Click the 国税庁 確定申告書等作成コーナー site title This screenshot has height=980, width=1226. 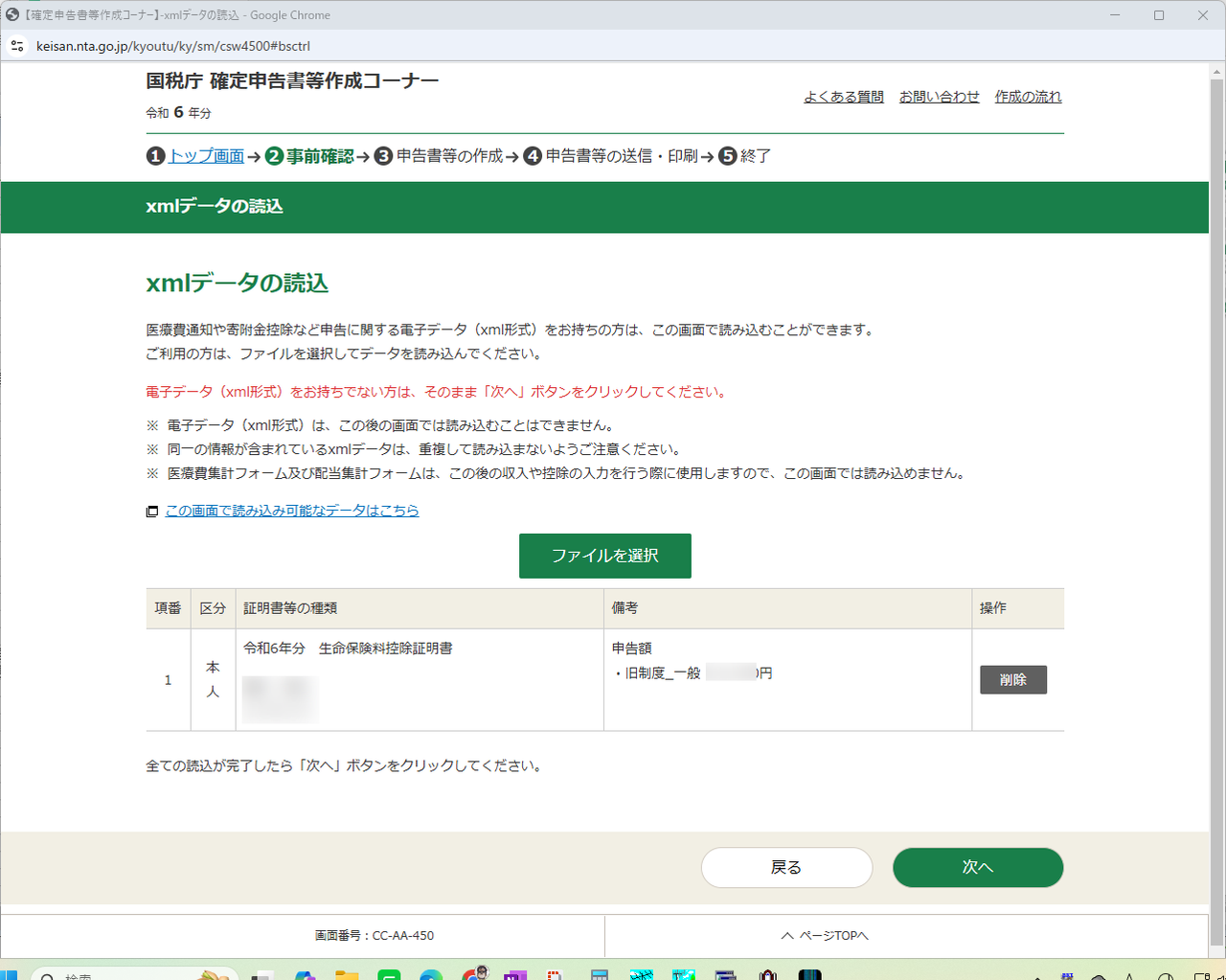click(292, 81)
